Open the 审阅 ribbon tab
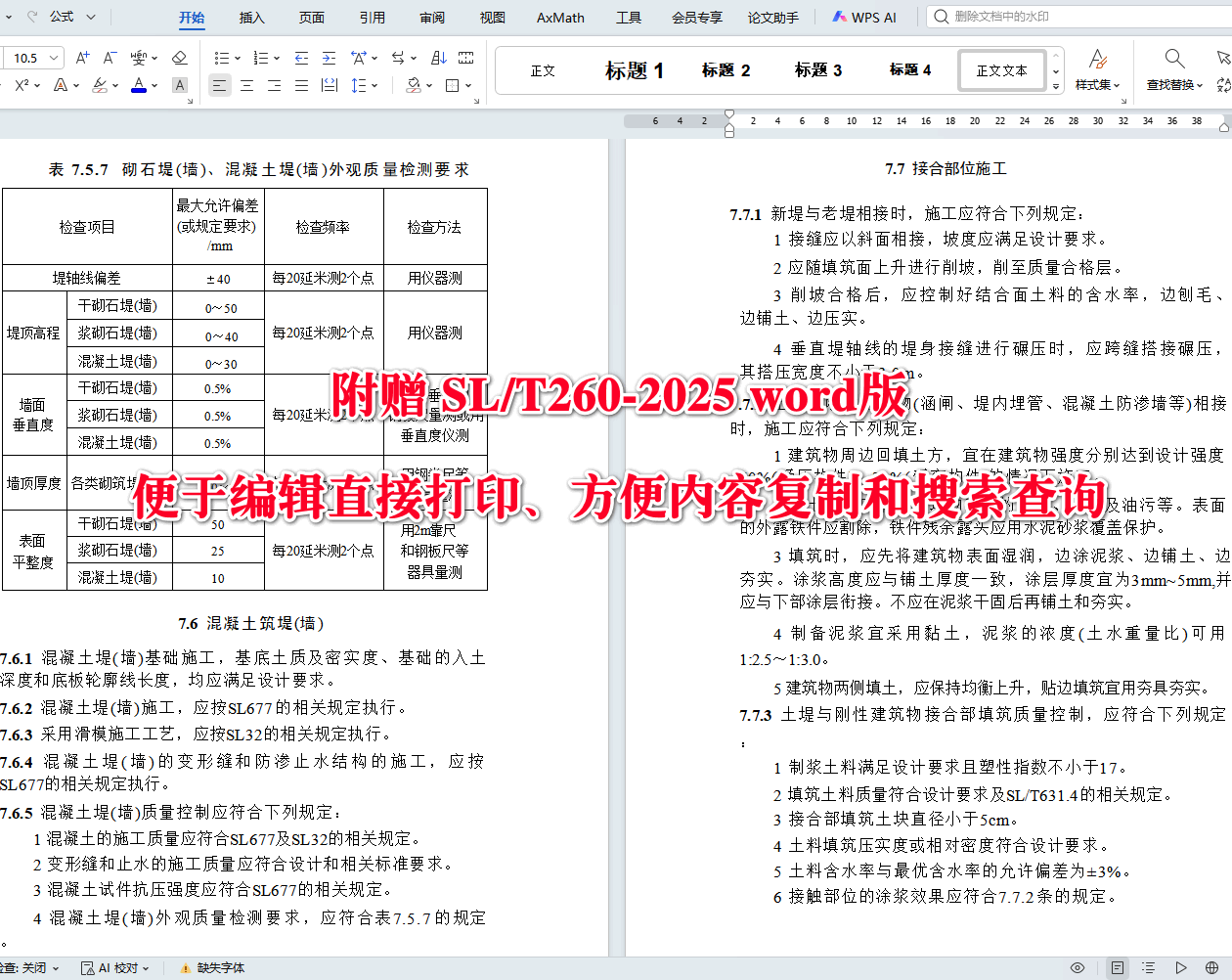1232x980 pixels. pyautogui.click(x=432, y=17)
